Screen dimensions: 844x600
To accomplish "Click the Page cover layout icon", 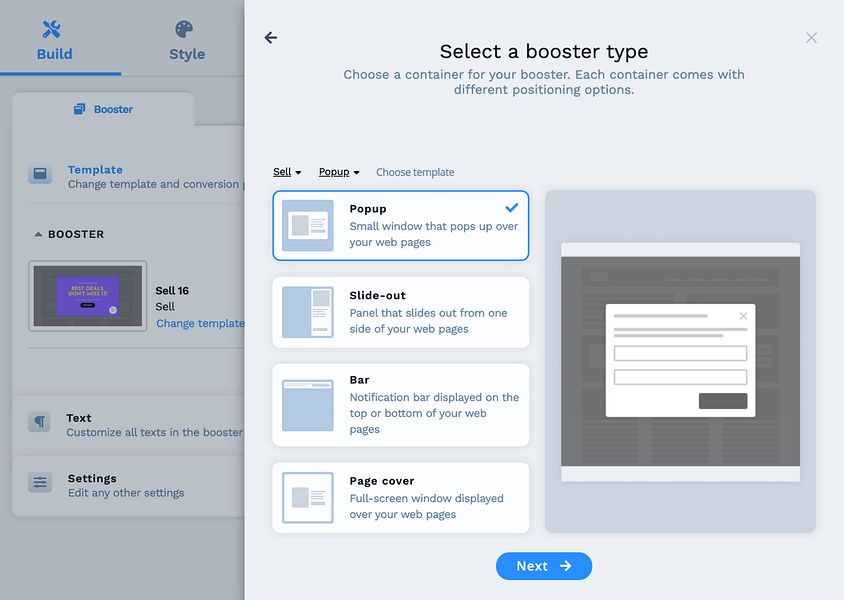I will (308, 498).
